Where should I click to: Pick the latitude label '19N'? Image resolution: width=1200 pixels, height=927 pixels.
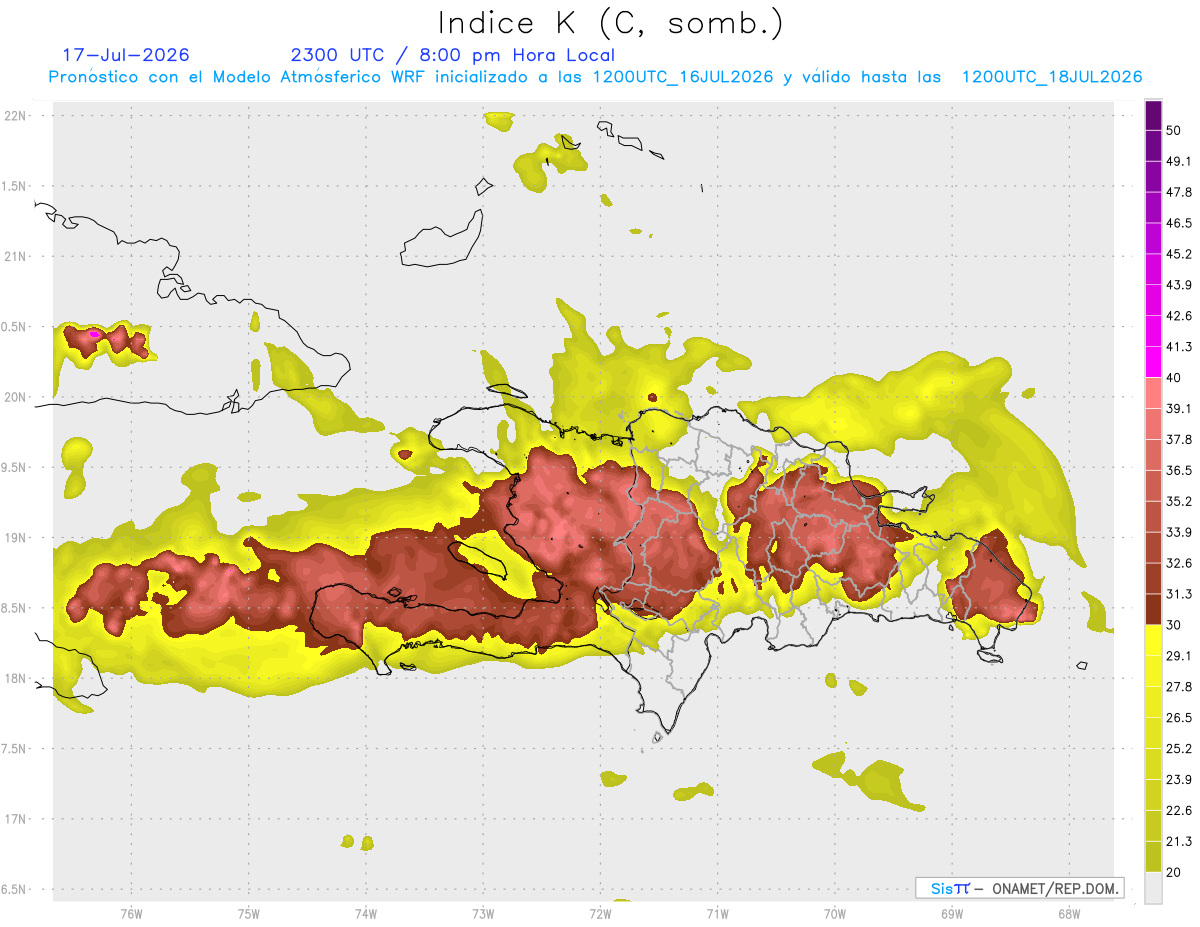pyautogui.click(x=16, y=537)
